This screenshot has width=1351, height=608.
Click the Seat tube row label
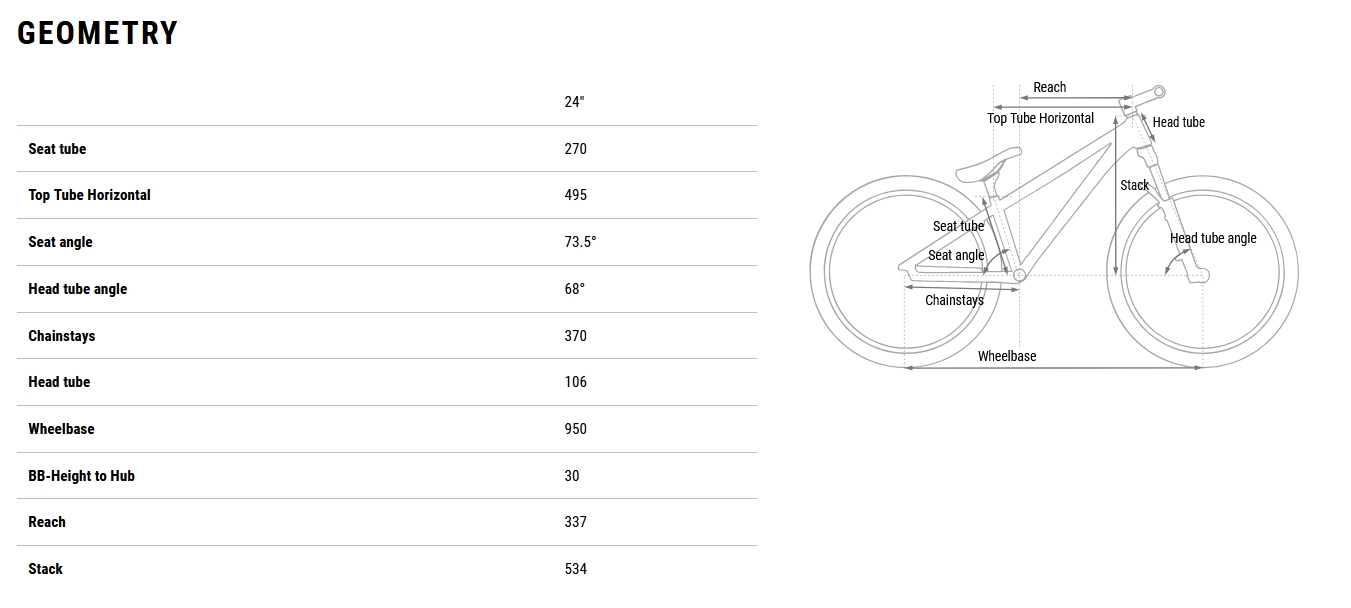click(x=57, y=149)
